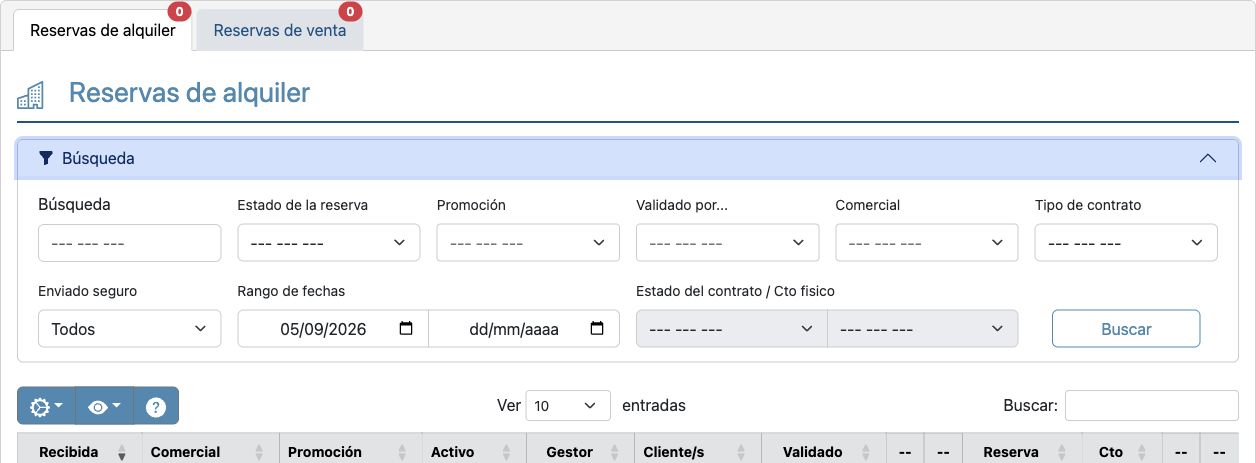Viewport: 1256px width, 463px height.
Task: Click the start date field 05/09/2026
Action: (x=333, y=328)
